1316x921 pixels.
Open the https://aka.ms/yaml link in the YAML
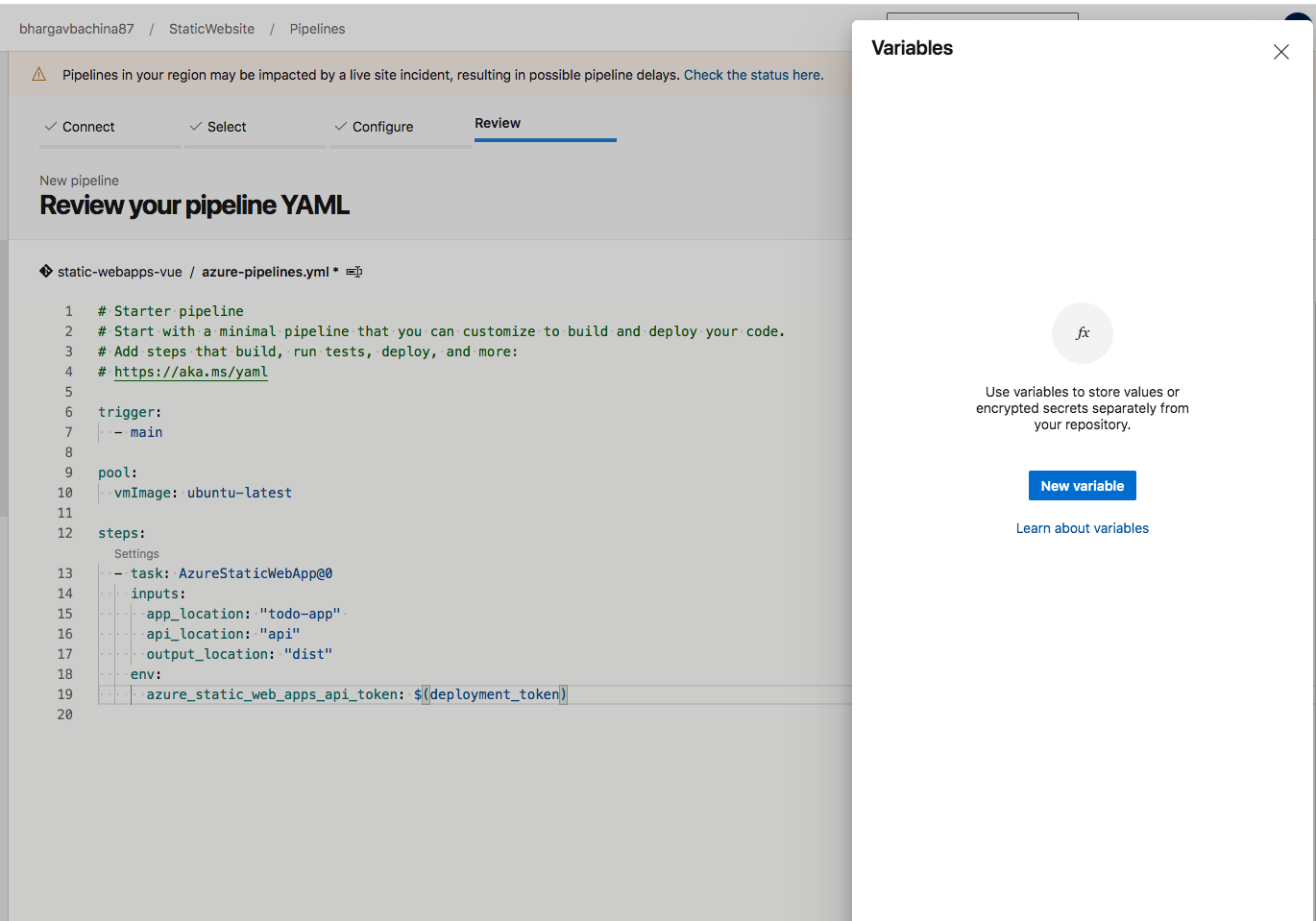[x=190, y=371]
